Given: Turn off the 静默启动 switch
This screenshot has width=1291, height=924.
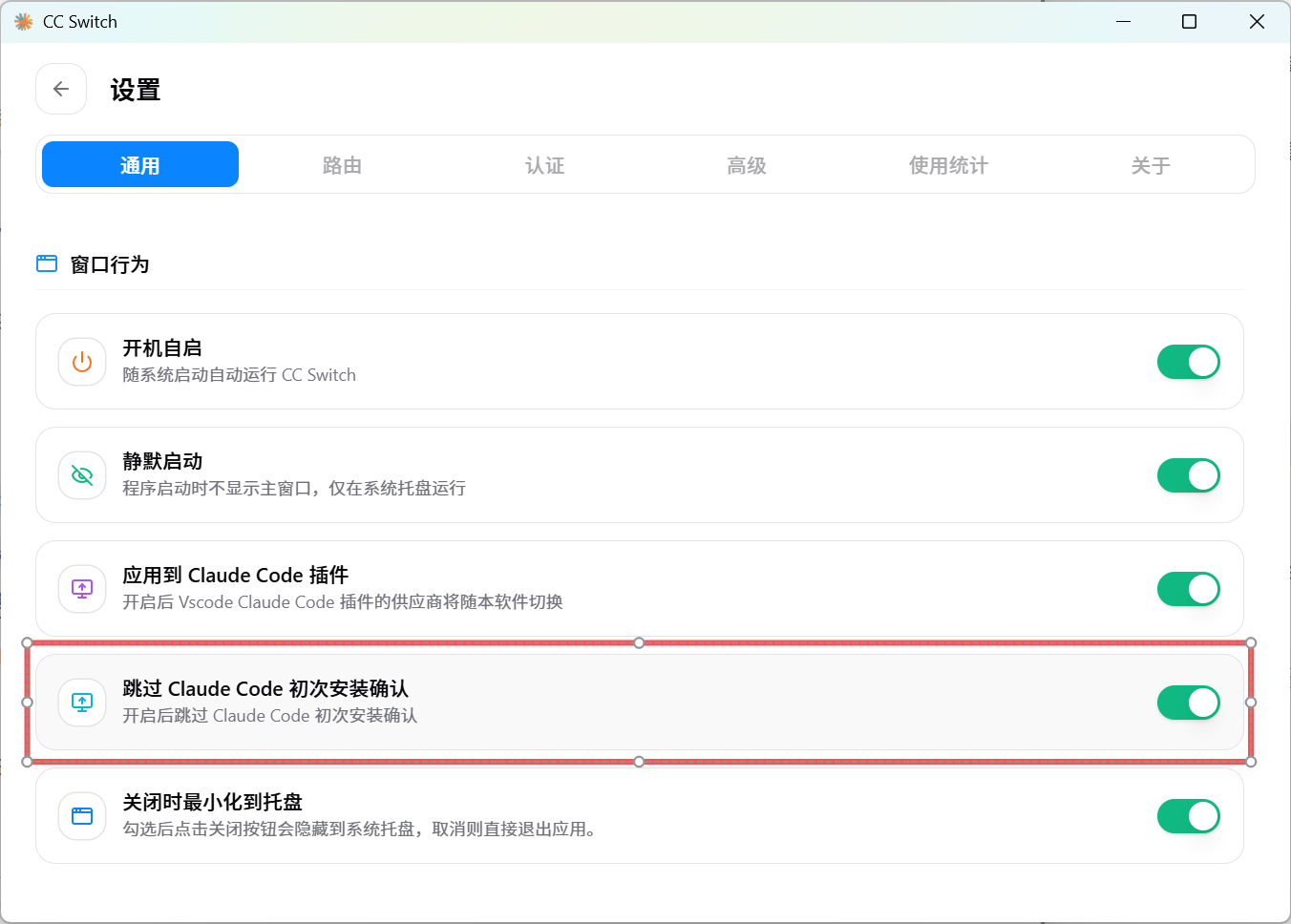Looking at the screenshot, I should tap(1189, 475).
